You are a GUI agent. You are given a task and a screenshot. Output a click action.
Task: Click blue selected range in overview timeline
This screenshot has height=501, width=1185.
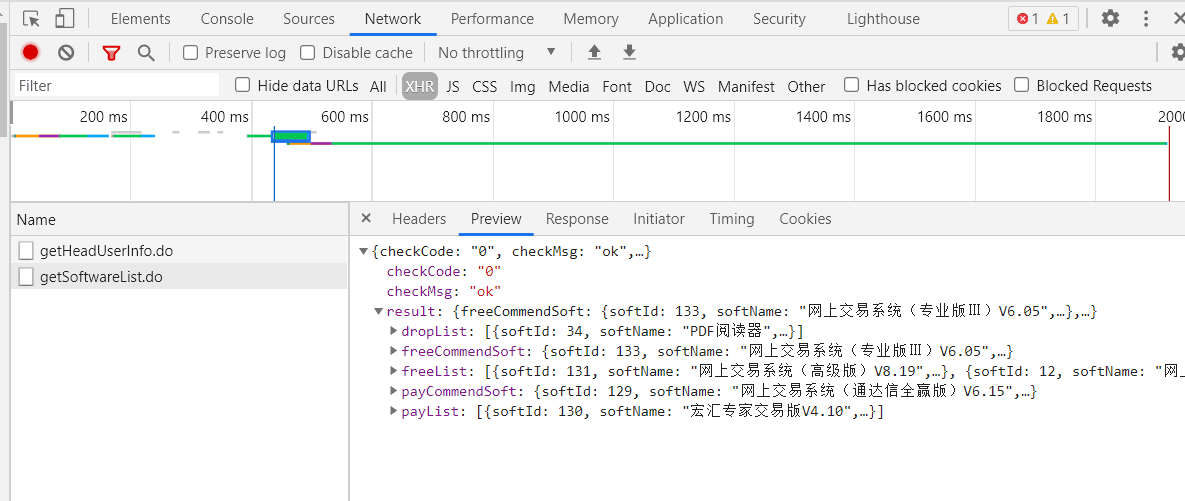[x=292, y=136]
